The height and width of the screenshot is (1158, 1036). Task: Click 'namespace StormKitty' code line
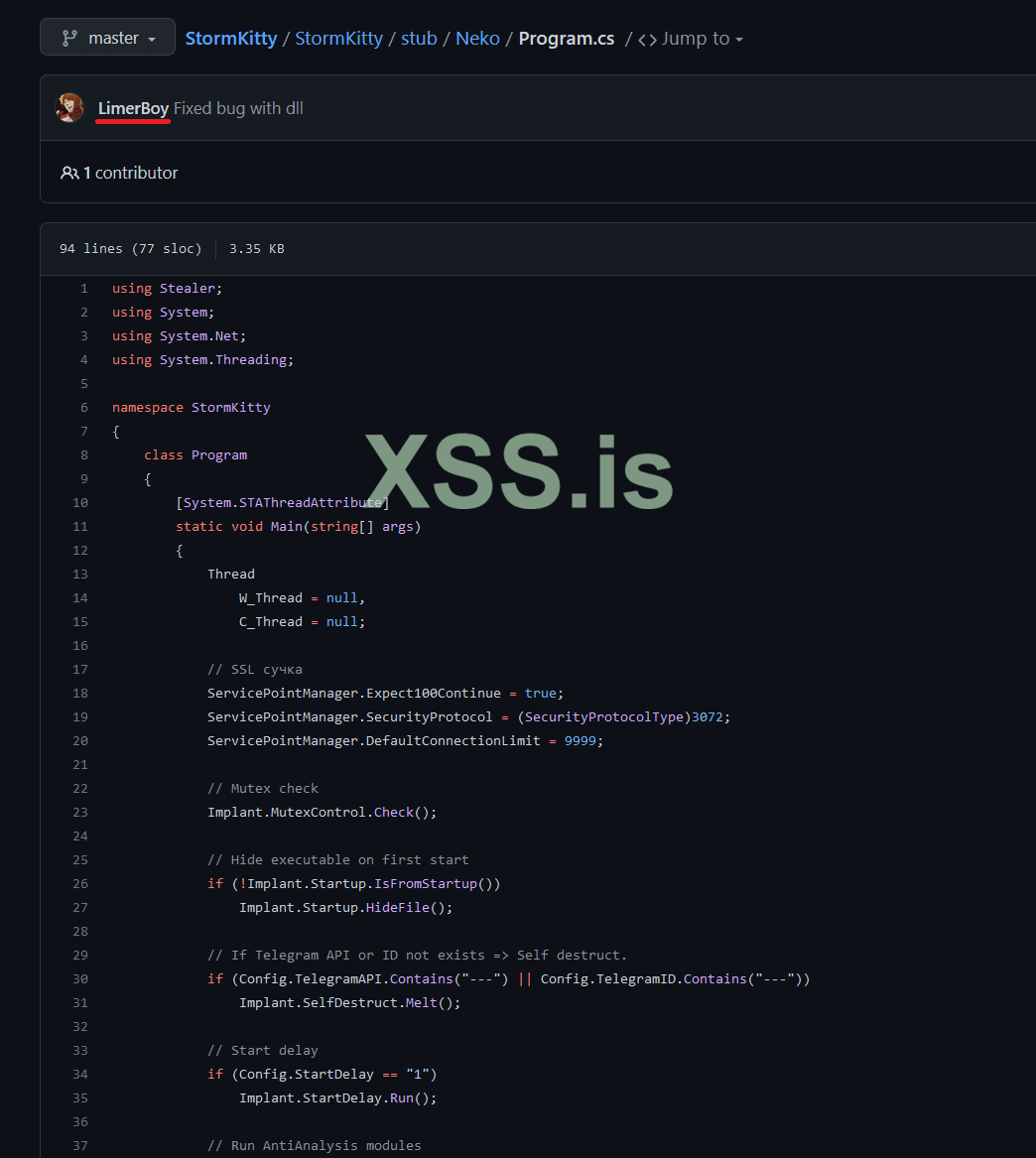click(x=192, y=408)
